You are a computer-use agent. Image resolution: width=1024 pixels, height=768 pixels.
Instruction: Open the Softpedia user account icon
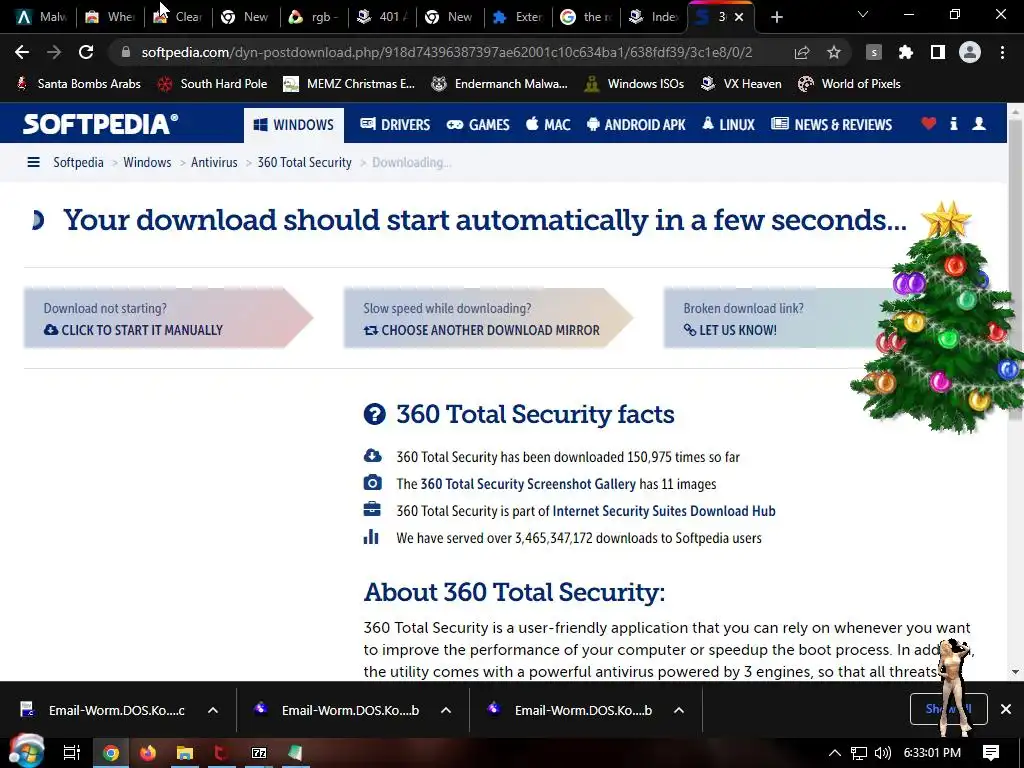click(978, 123)
